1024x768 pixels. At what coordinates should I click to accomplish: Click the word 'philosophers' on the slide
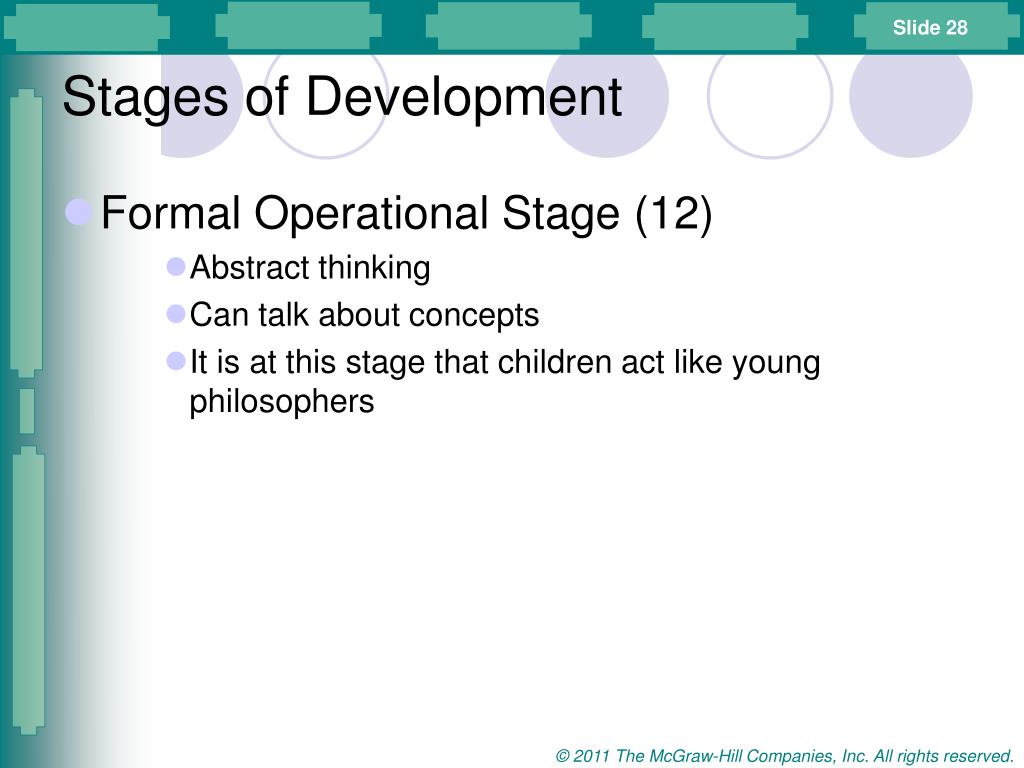[x=281, y=402]
